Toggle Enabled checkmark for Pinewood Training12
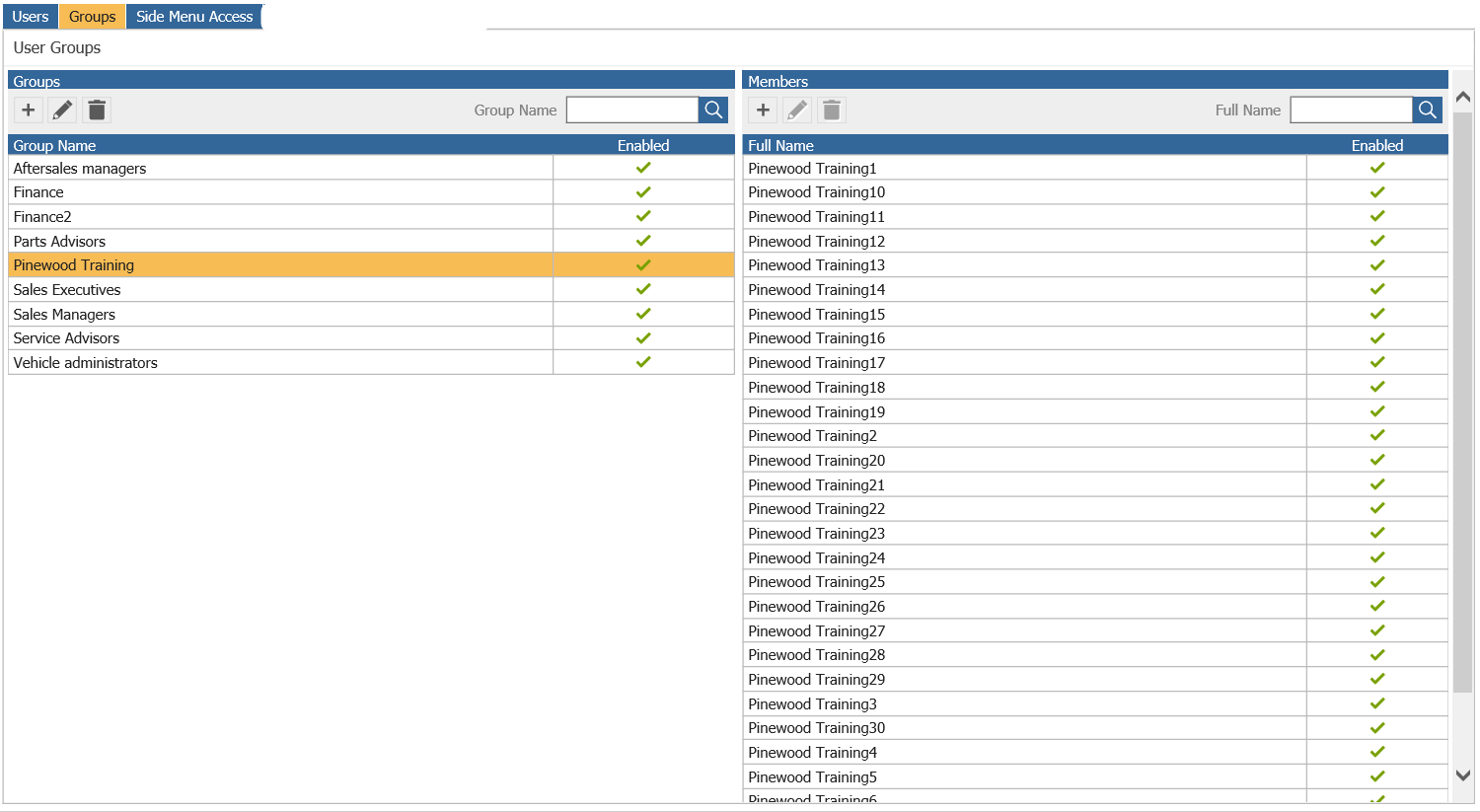 pos(1377,241)
